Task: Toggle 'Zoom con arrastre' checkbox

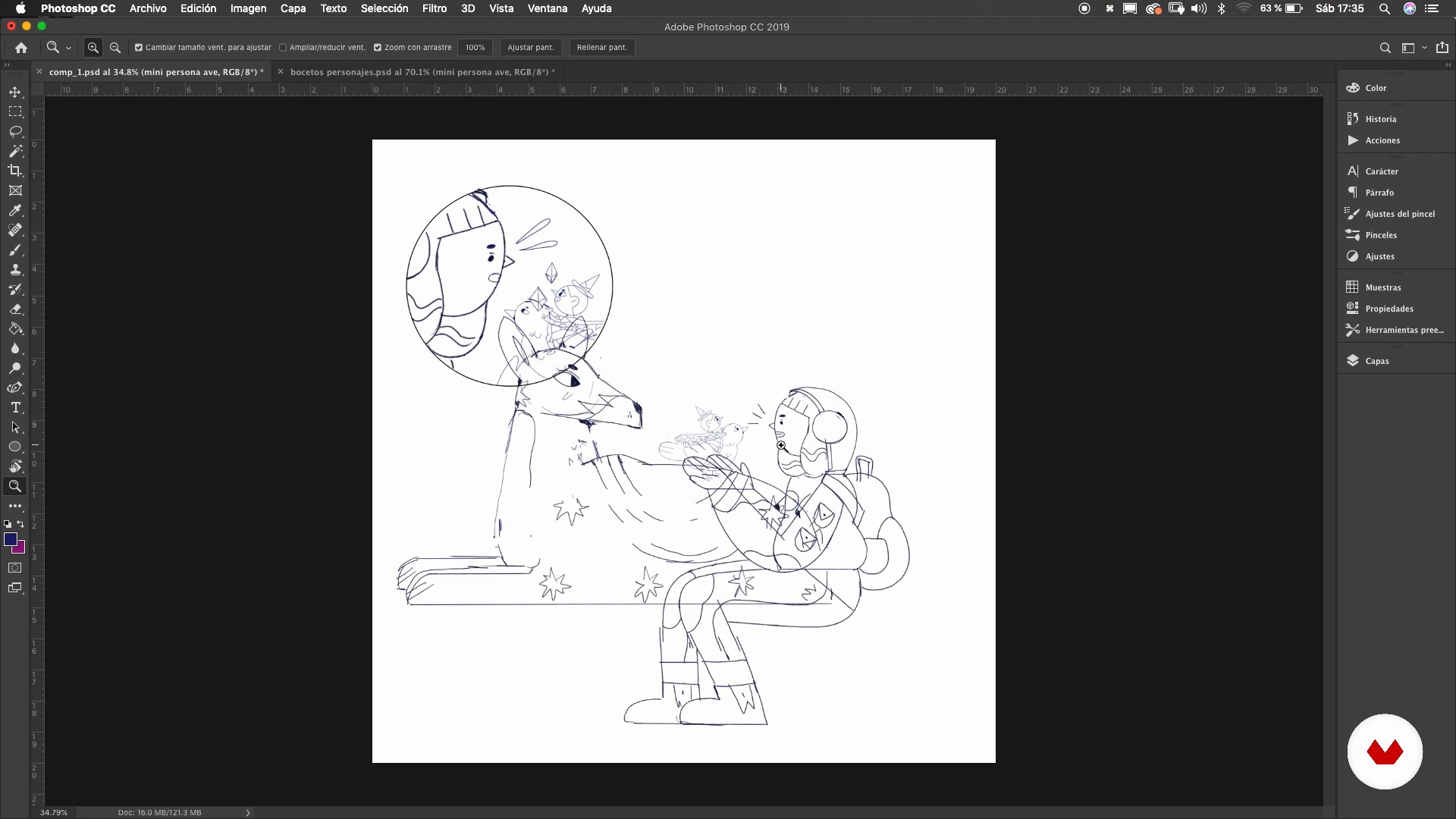Action: coord(378,47)
